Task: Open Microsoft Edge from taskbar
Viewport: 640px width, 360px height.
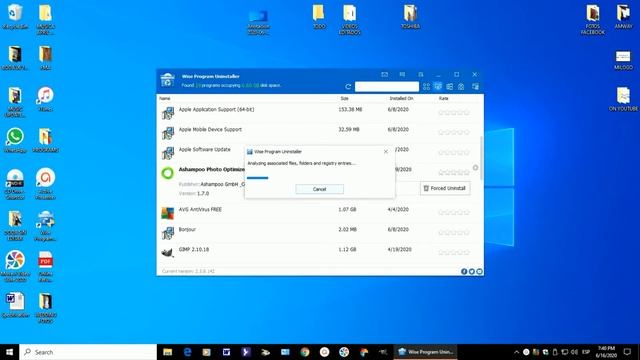Action: [187, 352]
